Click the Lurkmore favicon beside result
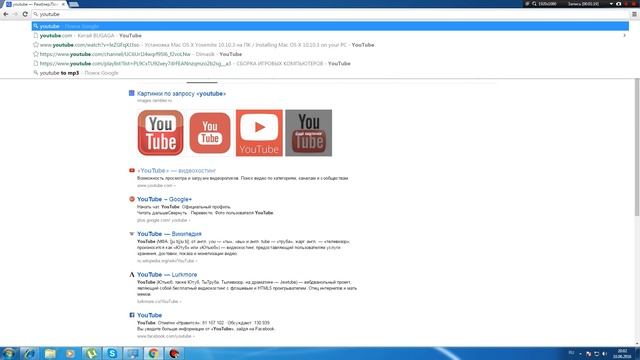The height and width of the screenshot is (360, 640). pos(132,275)
